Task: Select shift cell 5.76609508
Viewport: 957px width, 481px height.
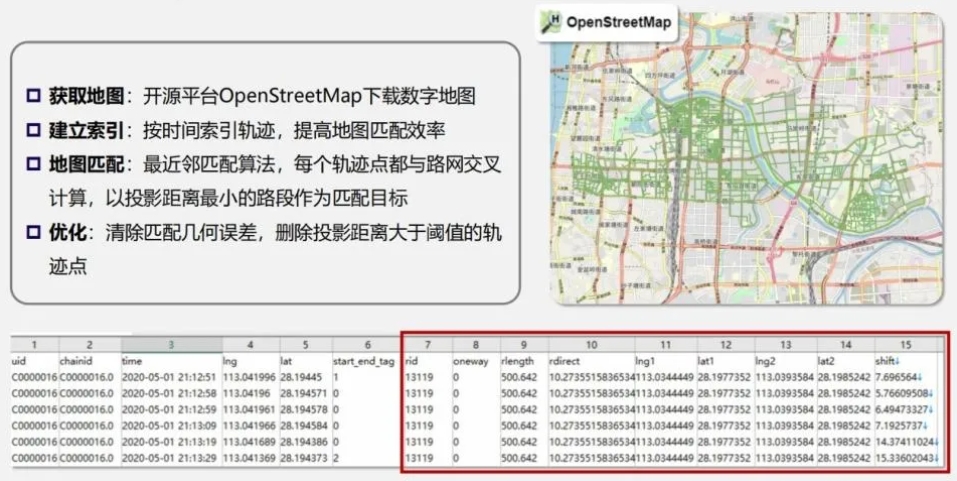Action: tap(906, 393)
